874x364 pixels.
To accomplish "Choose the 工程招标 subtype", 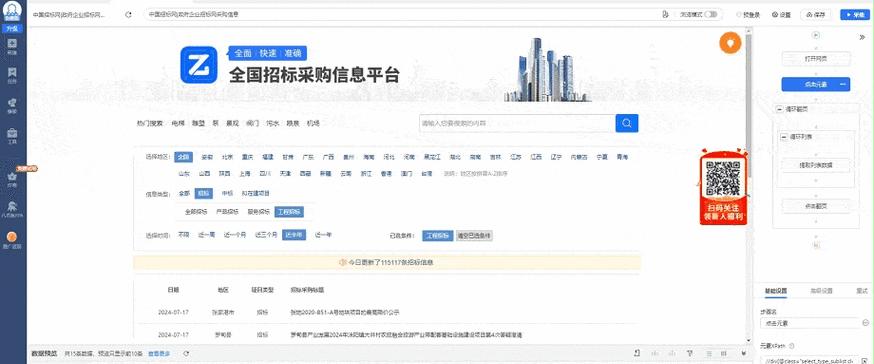I will pyautogui.click(x=289, y=212).
